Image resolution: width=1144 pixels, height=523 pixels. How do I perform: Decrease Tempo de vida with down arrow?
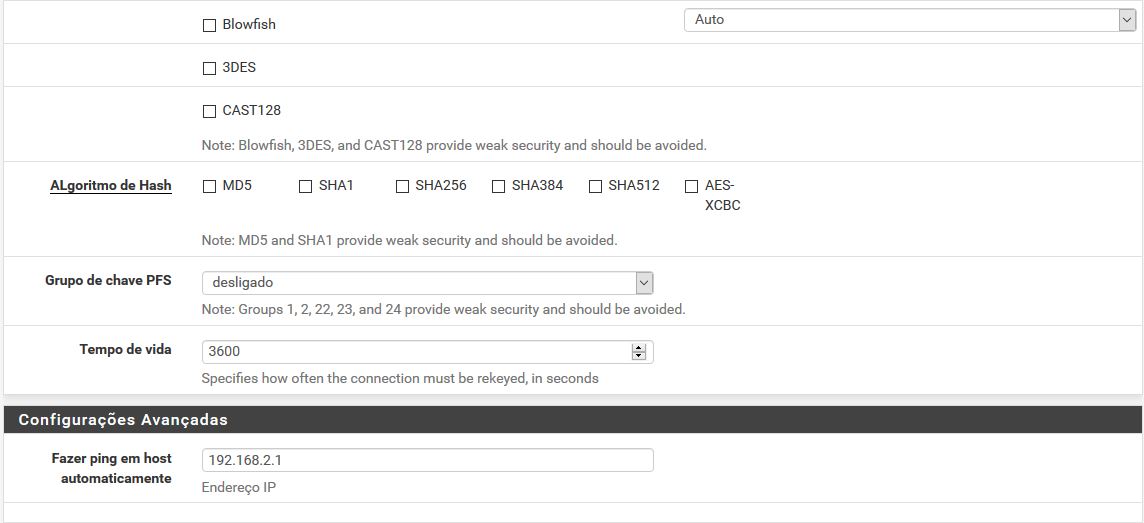(639, 356)
